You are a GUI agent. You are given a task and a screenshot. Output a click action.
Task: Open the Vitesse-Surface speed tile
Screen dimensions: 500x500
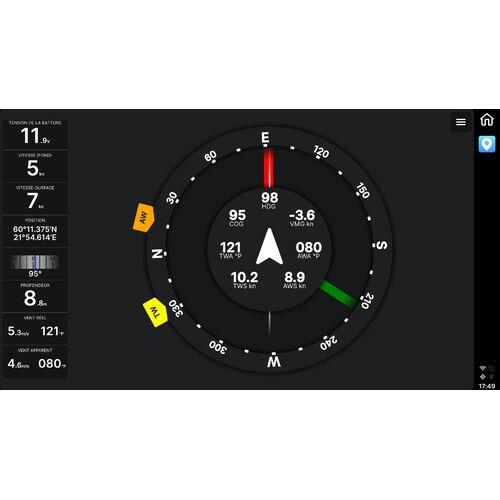pyautogui.click(x=35, y=198)
